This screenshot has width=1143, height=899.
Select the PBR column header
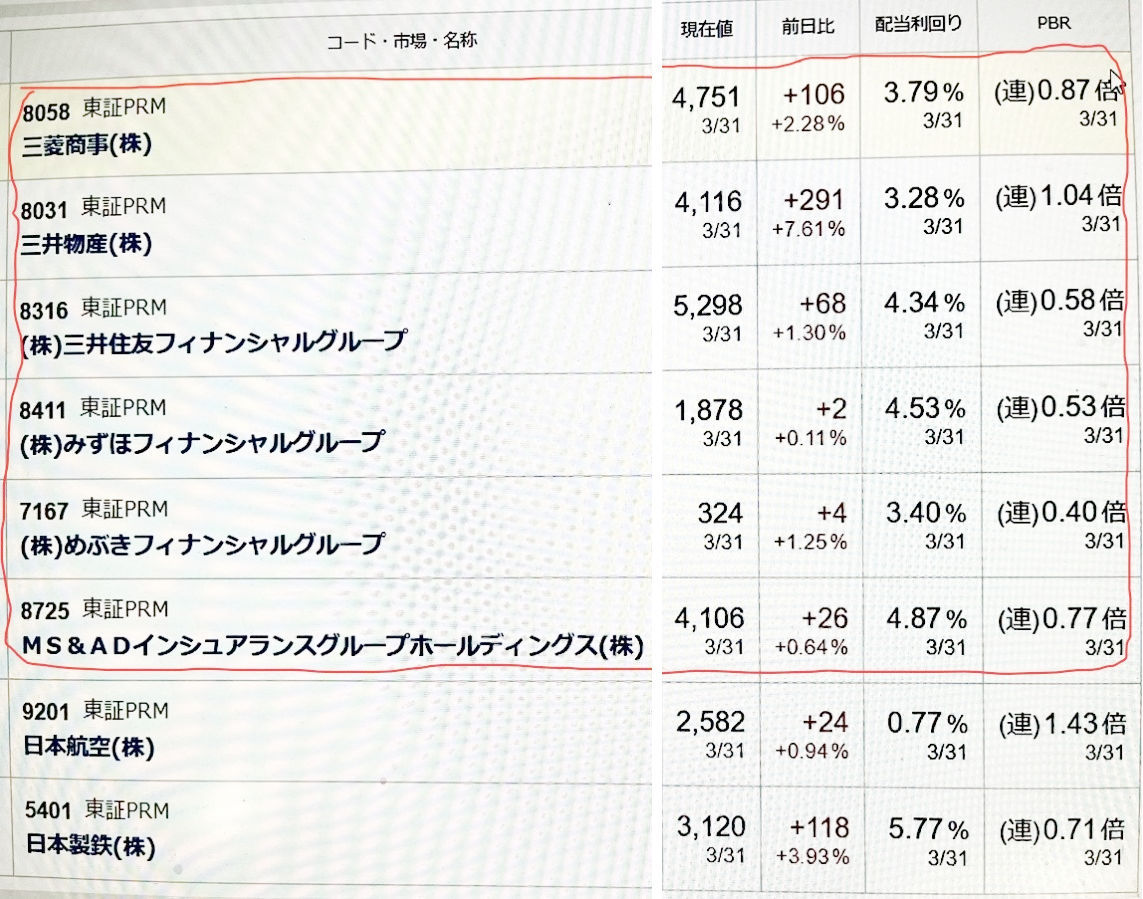tap(1055, 23)
